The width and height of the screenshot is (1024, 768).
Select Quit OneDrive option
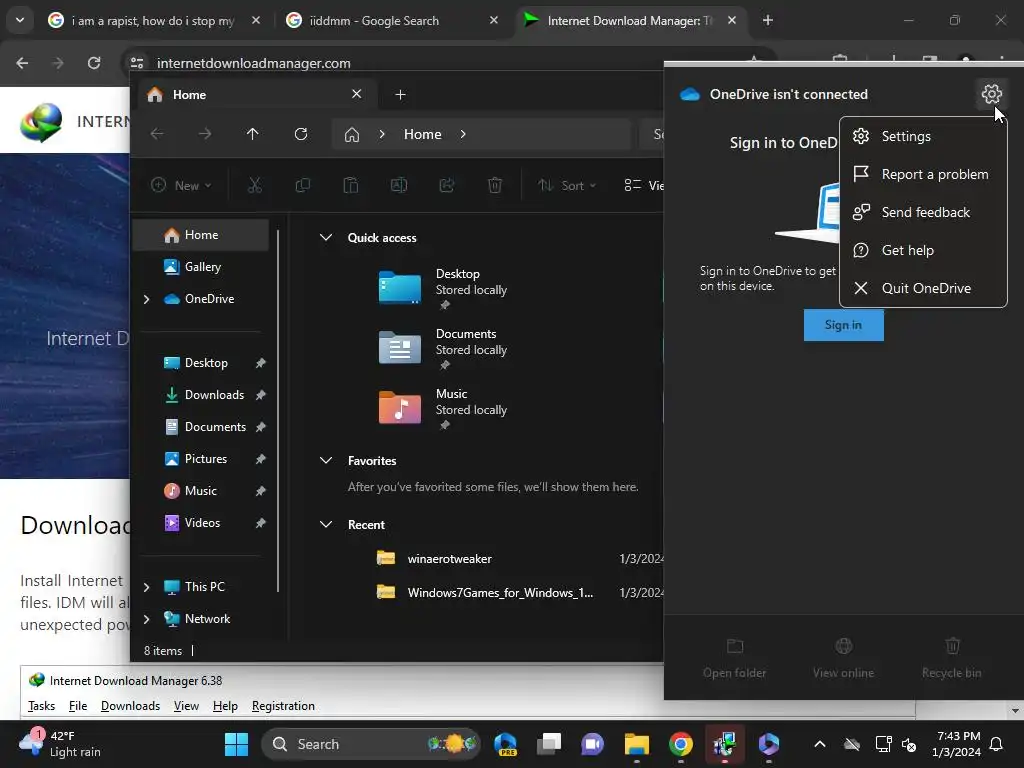[923, 288]
